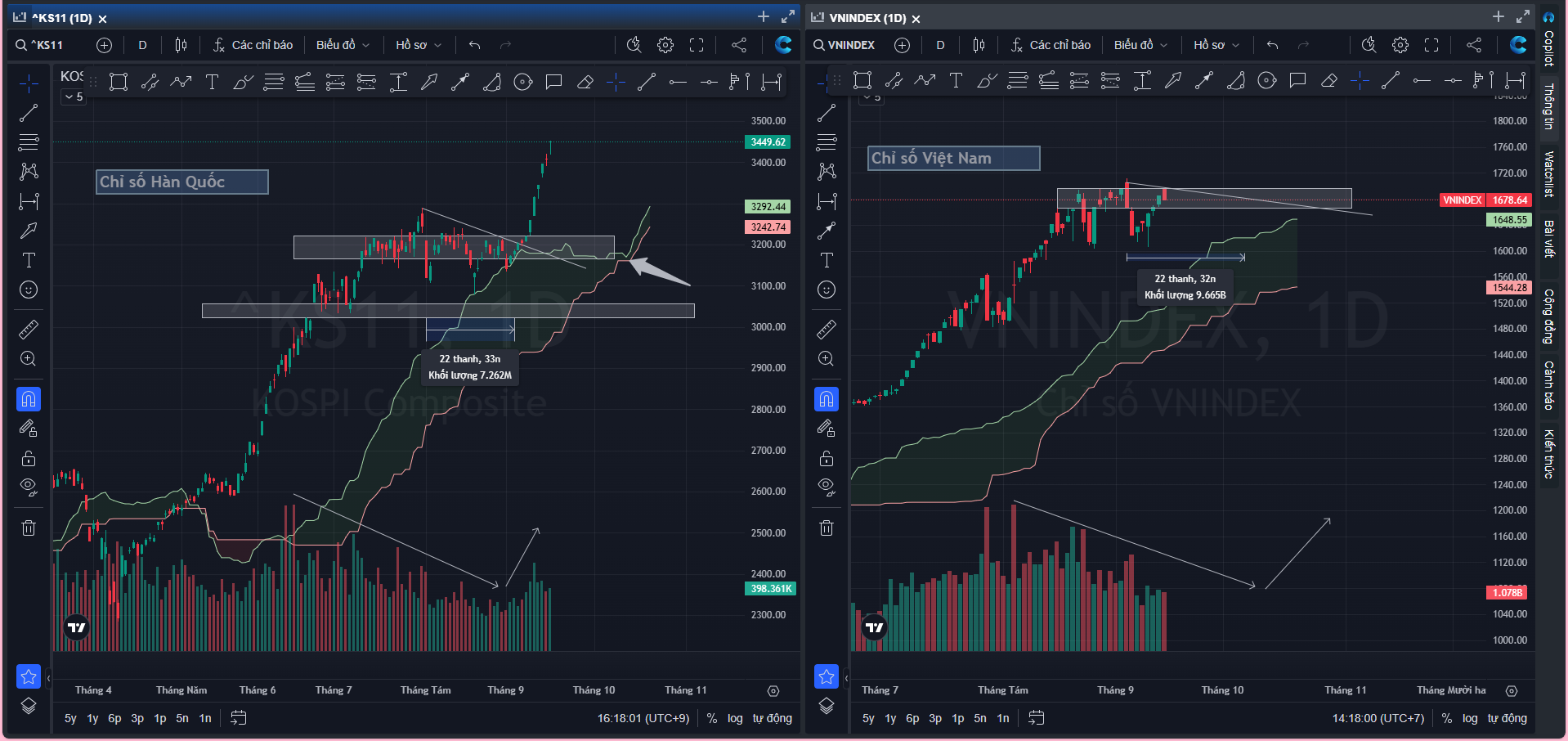
Task: Expand the Biểu đồ dropdown on ^KS11 chart
Action: click(x=343, y=45)
